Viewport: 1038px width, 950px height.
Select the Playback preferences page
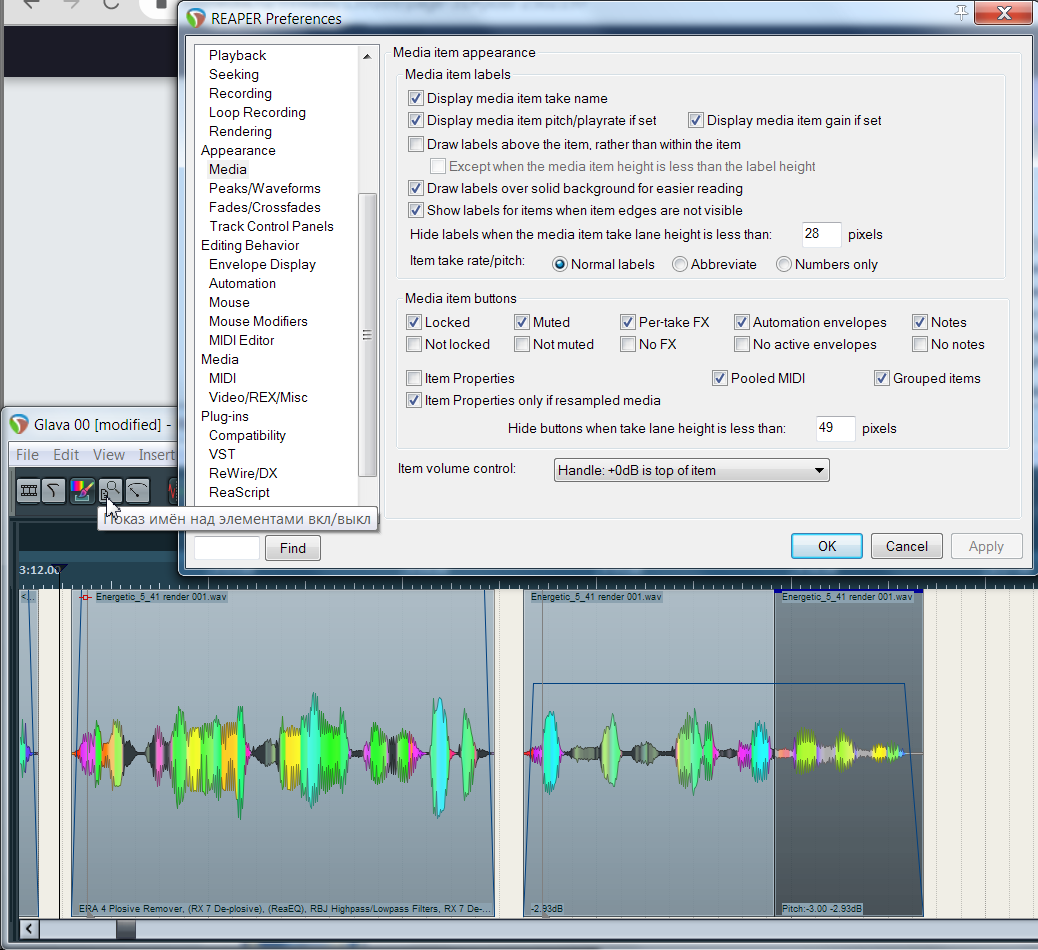pos(238,56)
